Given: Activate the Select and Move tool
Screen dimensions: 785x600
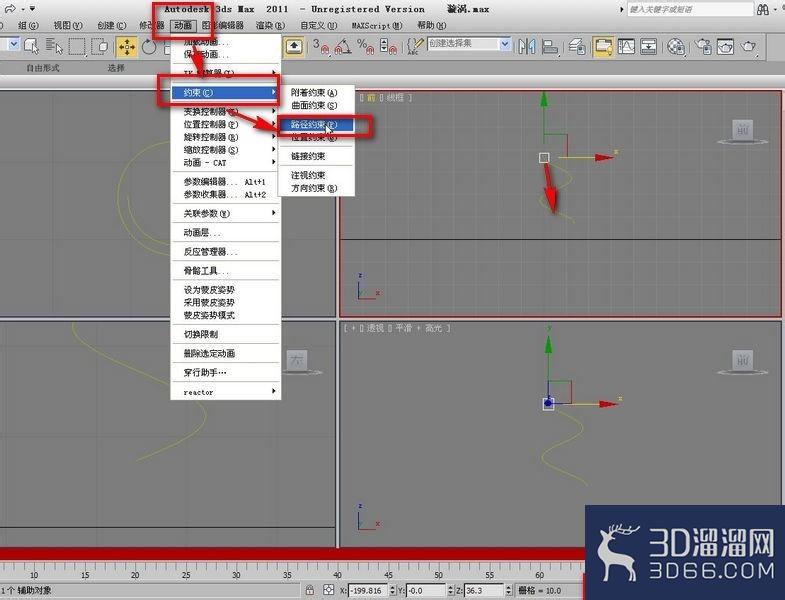Looking at the screenshot, I should pos(127,47).
